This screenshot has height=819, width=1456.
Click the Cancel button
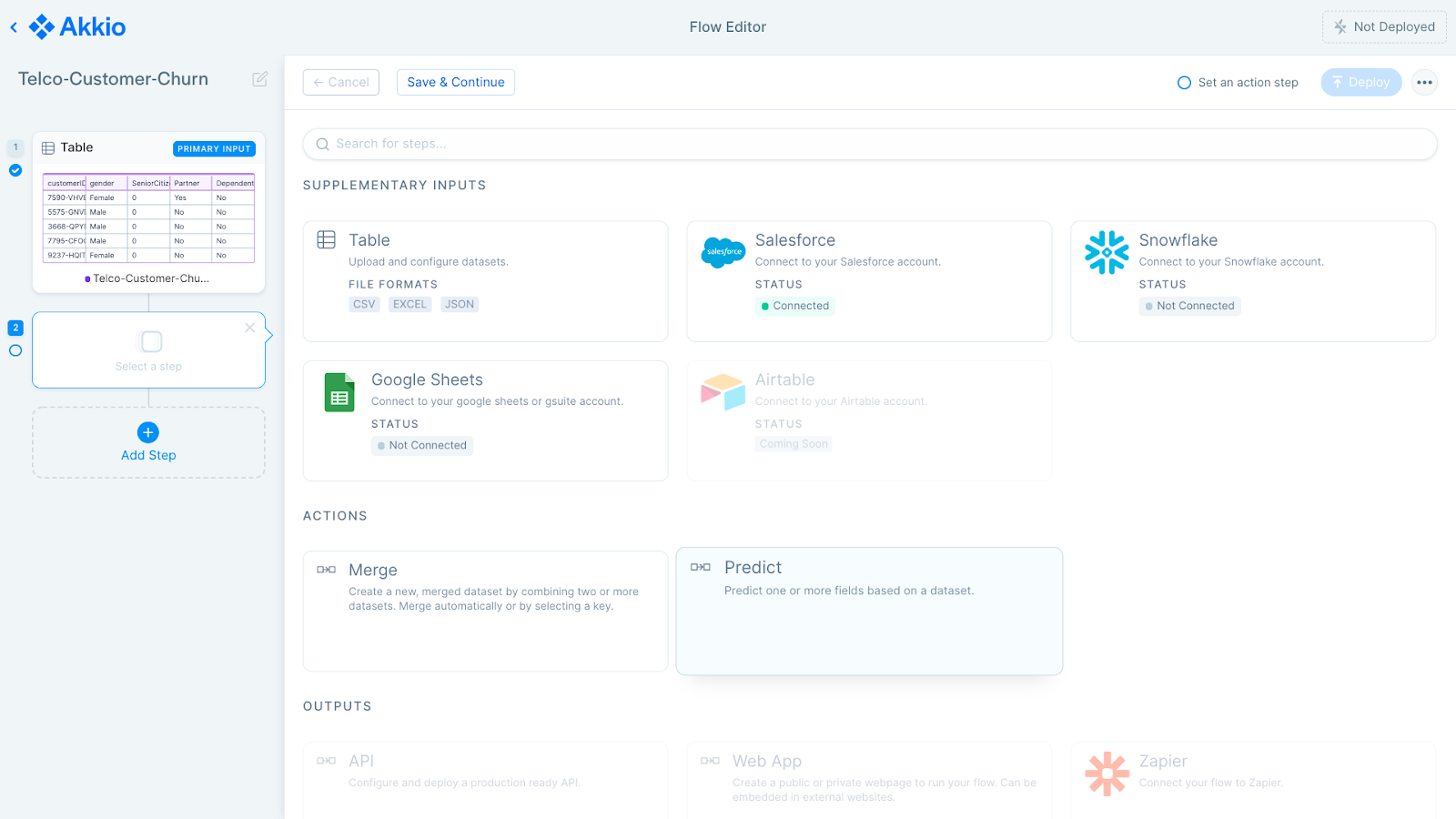(341, 83)
